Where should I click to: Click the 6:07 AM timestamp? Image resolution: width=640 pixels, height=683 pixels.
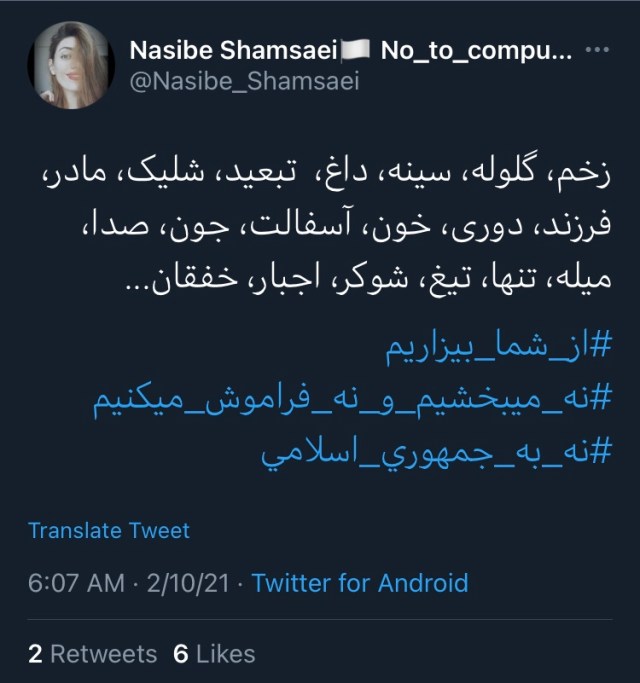pos(77,583)
